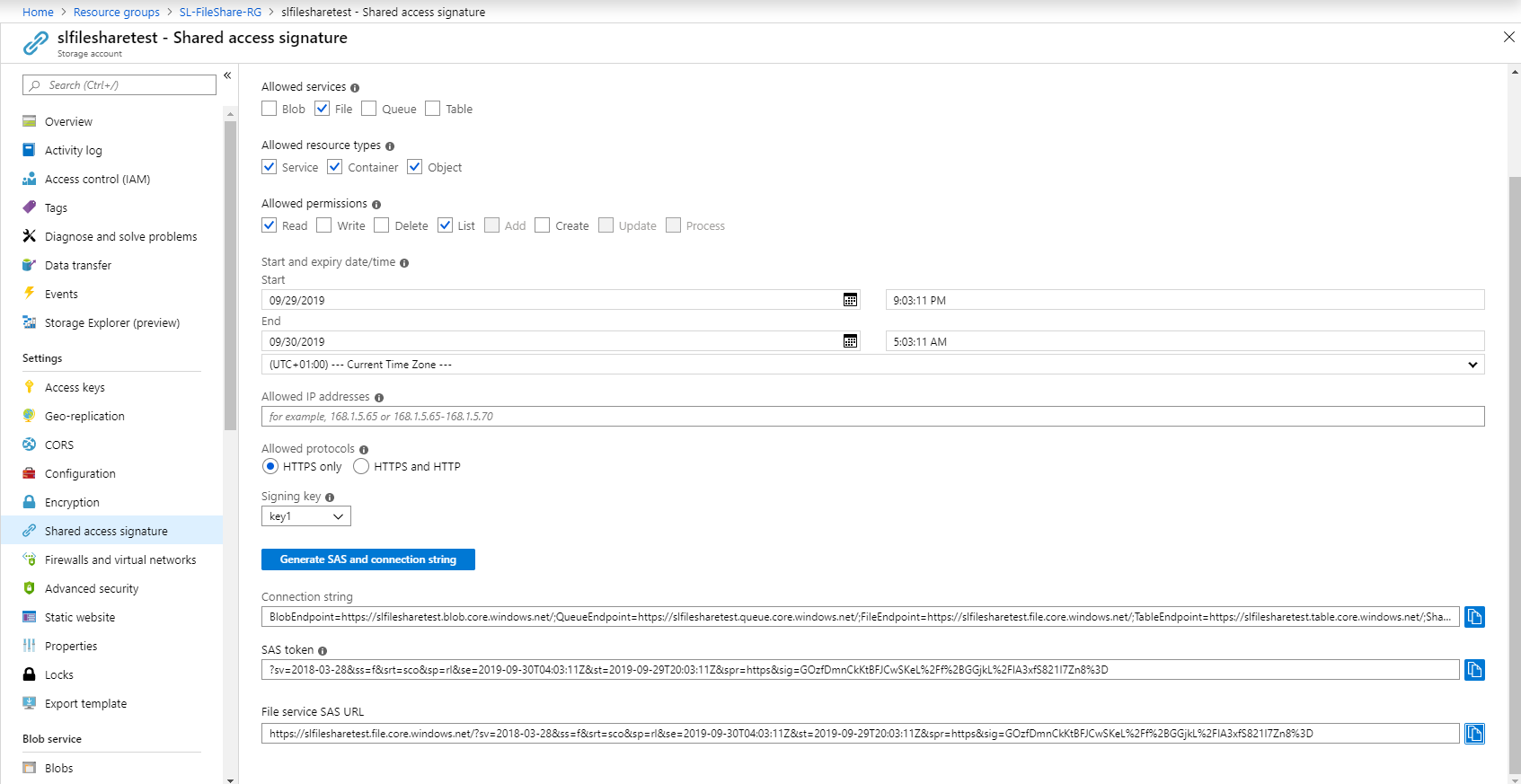The width and height of the screenshot is (1521, 784).
Task: Show info tooltip for Allowed permissions
Action: 376,205
